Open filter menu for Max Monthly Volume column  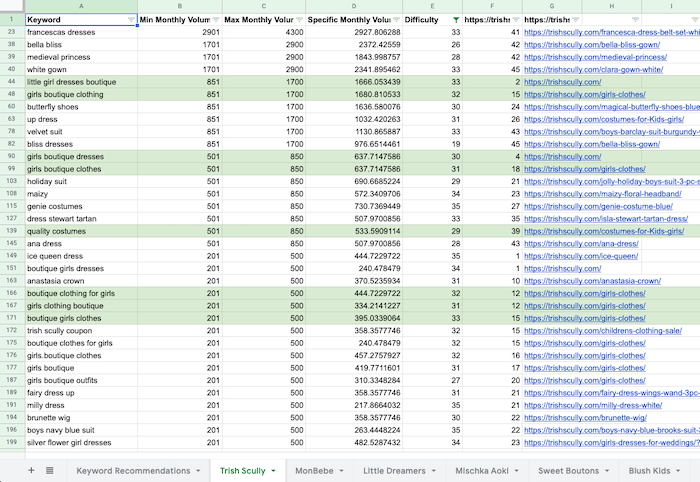[299, 20]
